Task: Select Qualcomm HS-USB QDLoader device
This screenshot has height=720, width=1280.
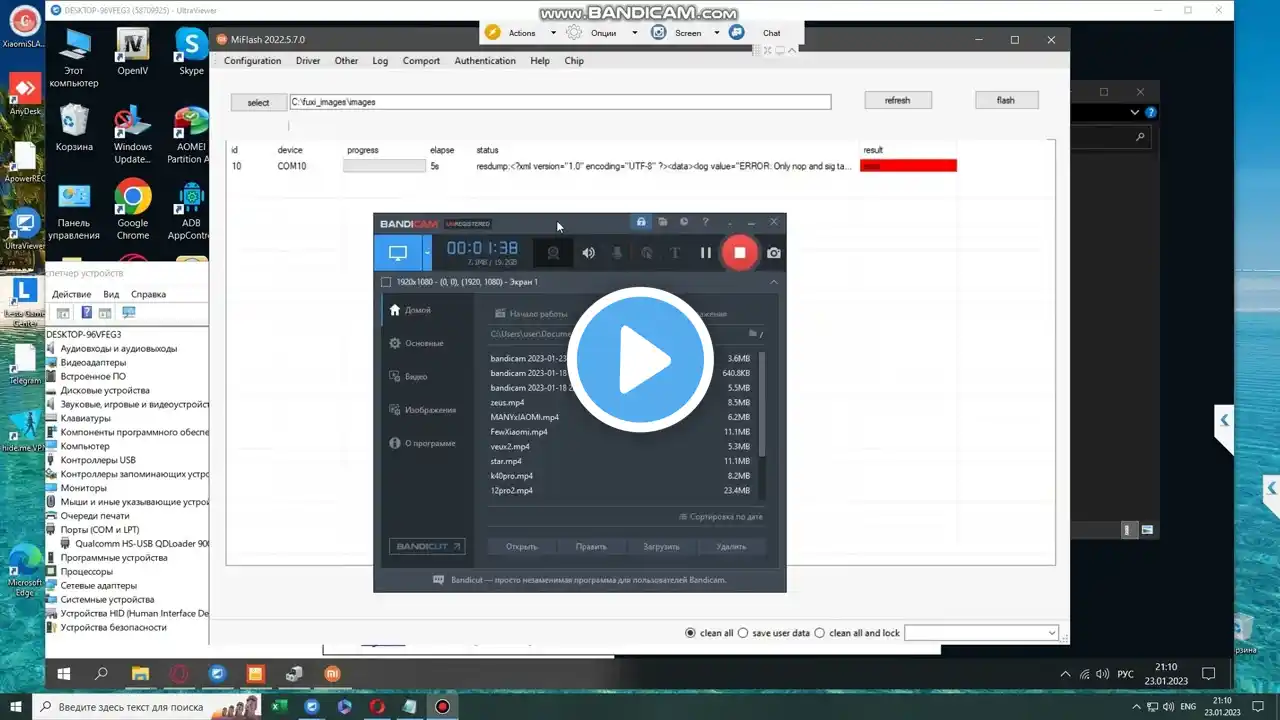Action: [x=142, y=544]
